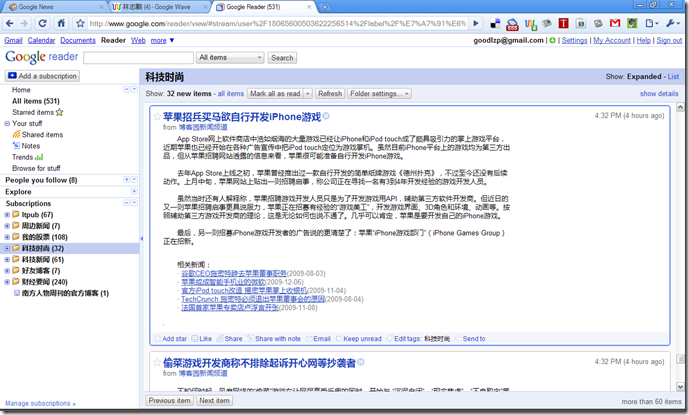Image resolution: width=689 pixels, height=415 pixels.
Task: Open the more menu in navigation
Action: click(162, 40)
